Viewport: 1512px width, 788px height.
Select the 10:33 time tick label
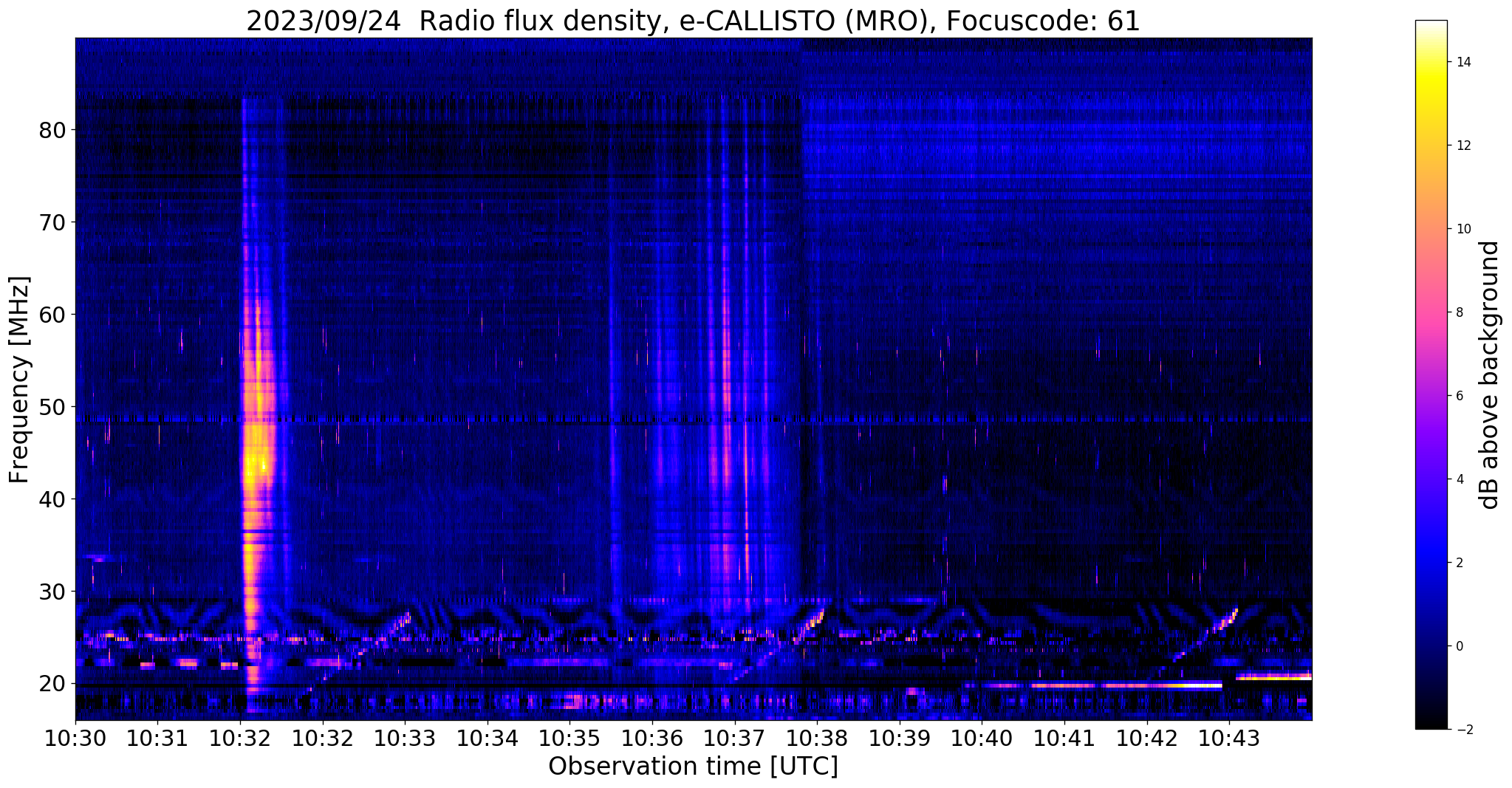coord(405,739)
